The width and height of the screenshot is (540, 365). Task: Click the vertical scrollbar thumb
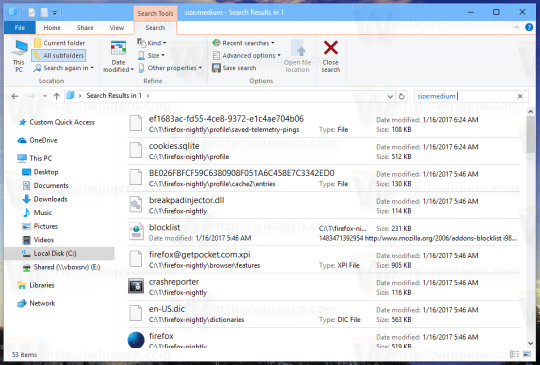click(530, 134)
